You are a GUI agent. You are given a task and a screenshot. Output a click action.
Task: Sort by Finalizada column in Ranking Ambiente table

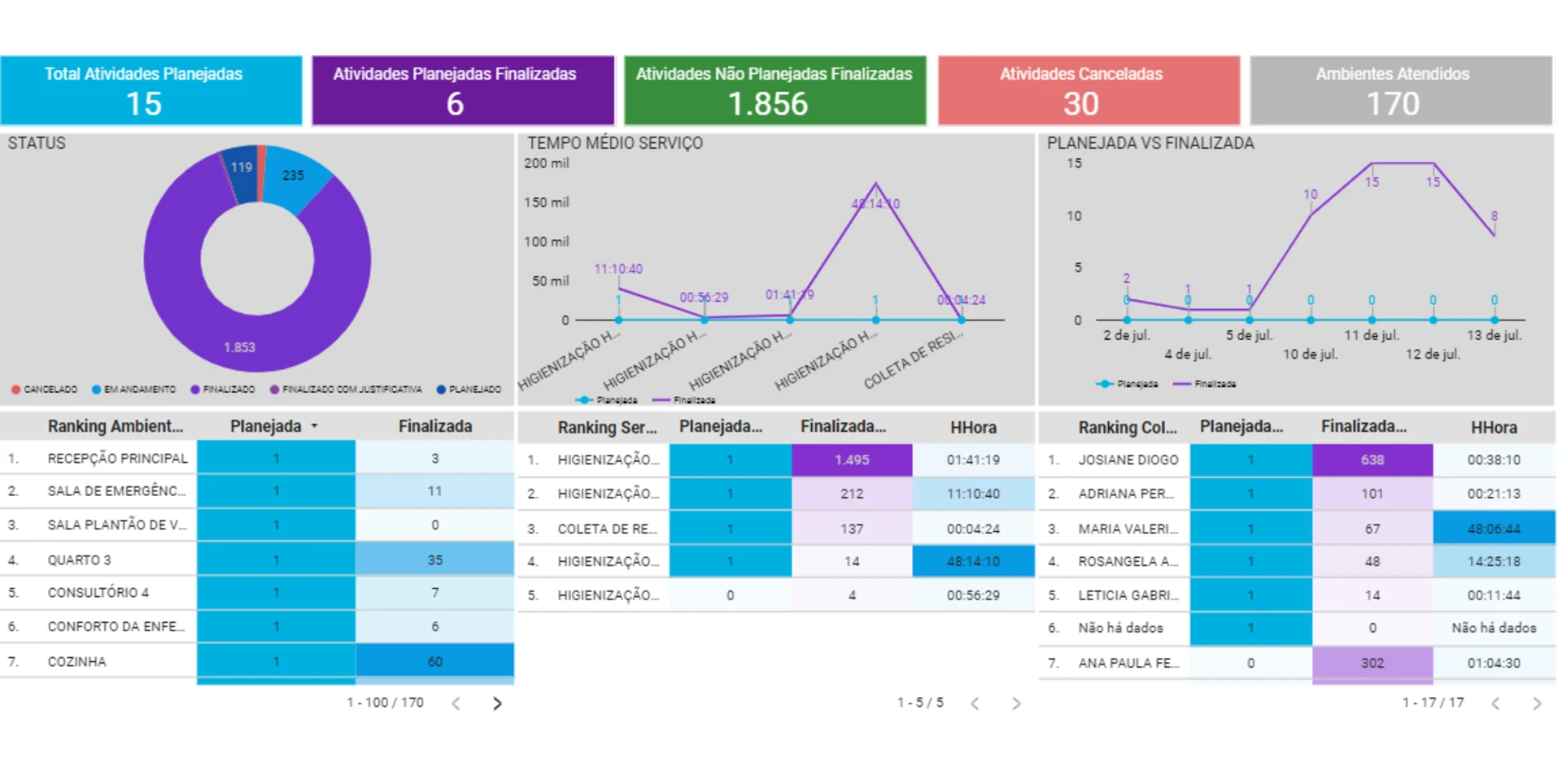[x=434, y=426]
